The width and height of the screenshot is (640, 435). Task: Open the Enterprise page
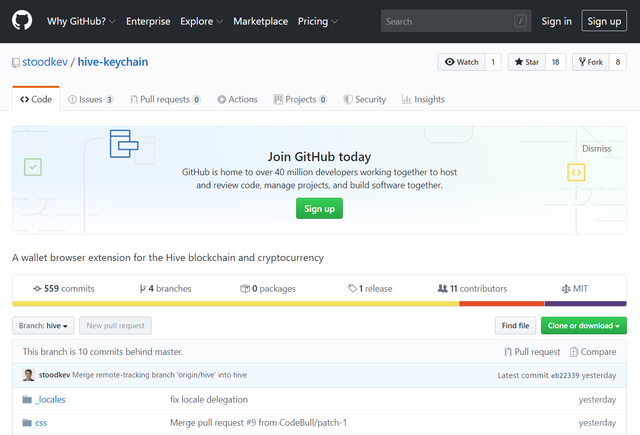148,21
